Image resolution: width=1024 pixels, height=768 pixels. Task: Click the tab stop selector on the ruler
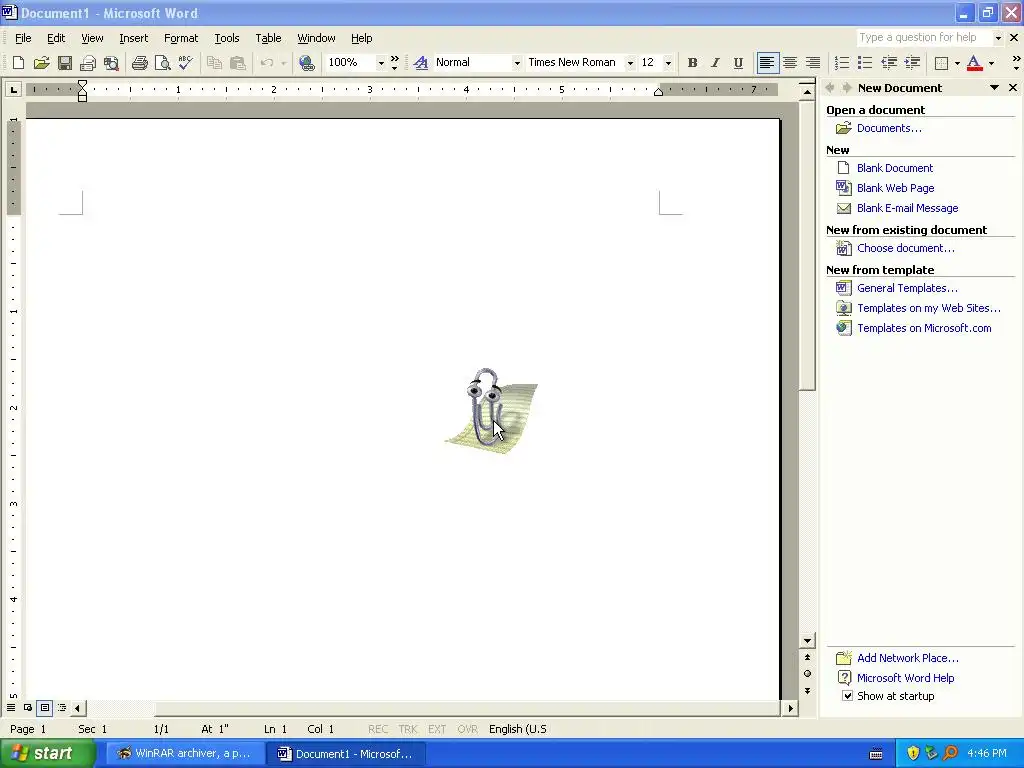(13, 89)
